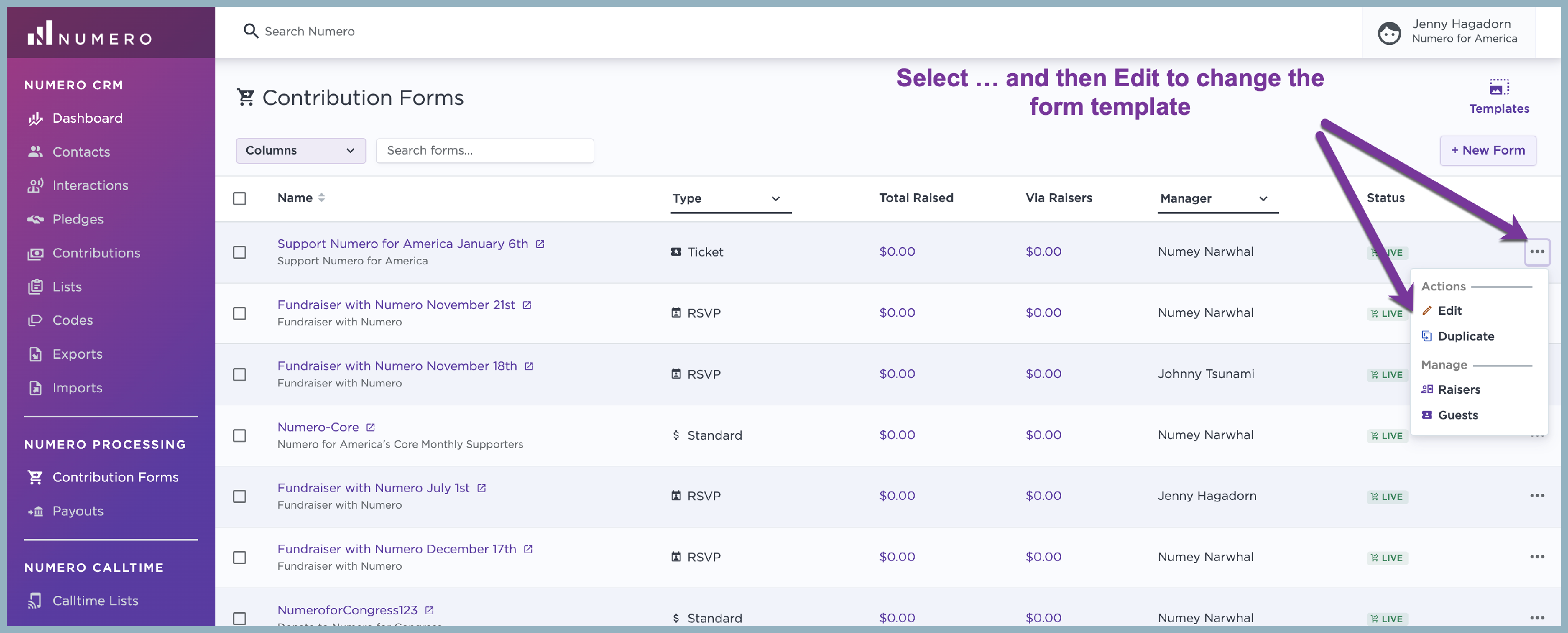Click the Pledges handshake icon

[x=36, y=219]
